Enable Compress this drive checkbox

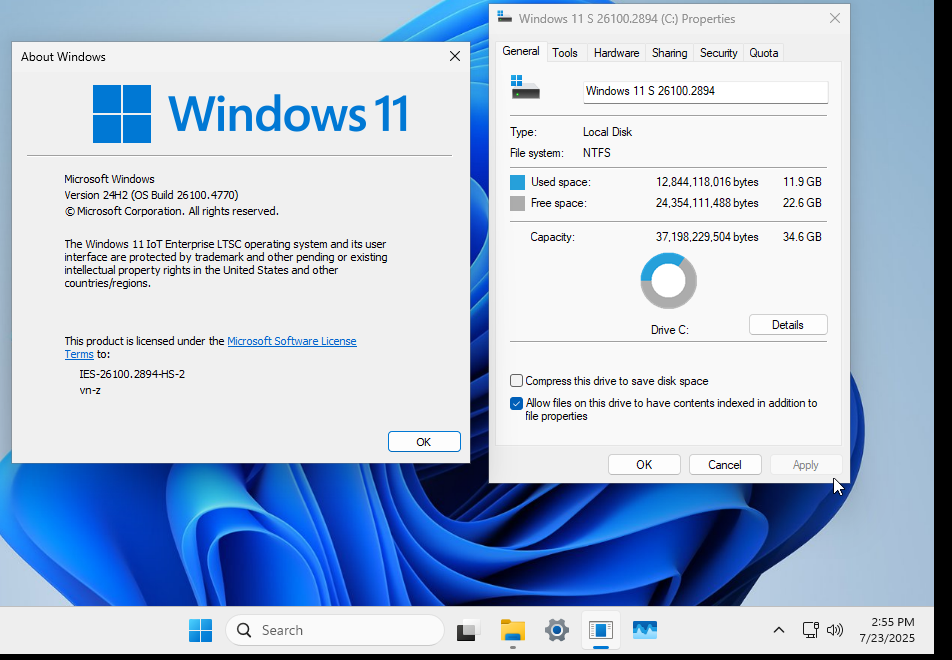tap(516, 381)
